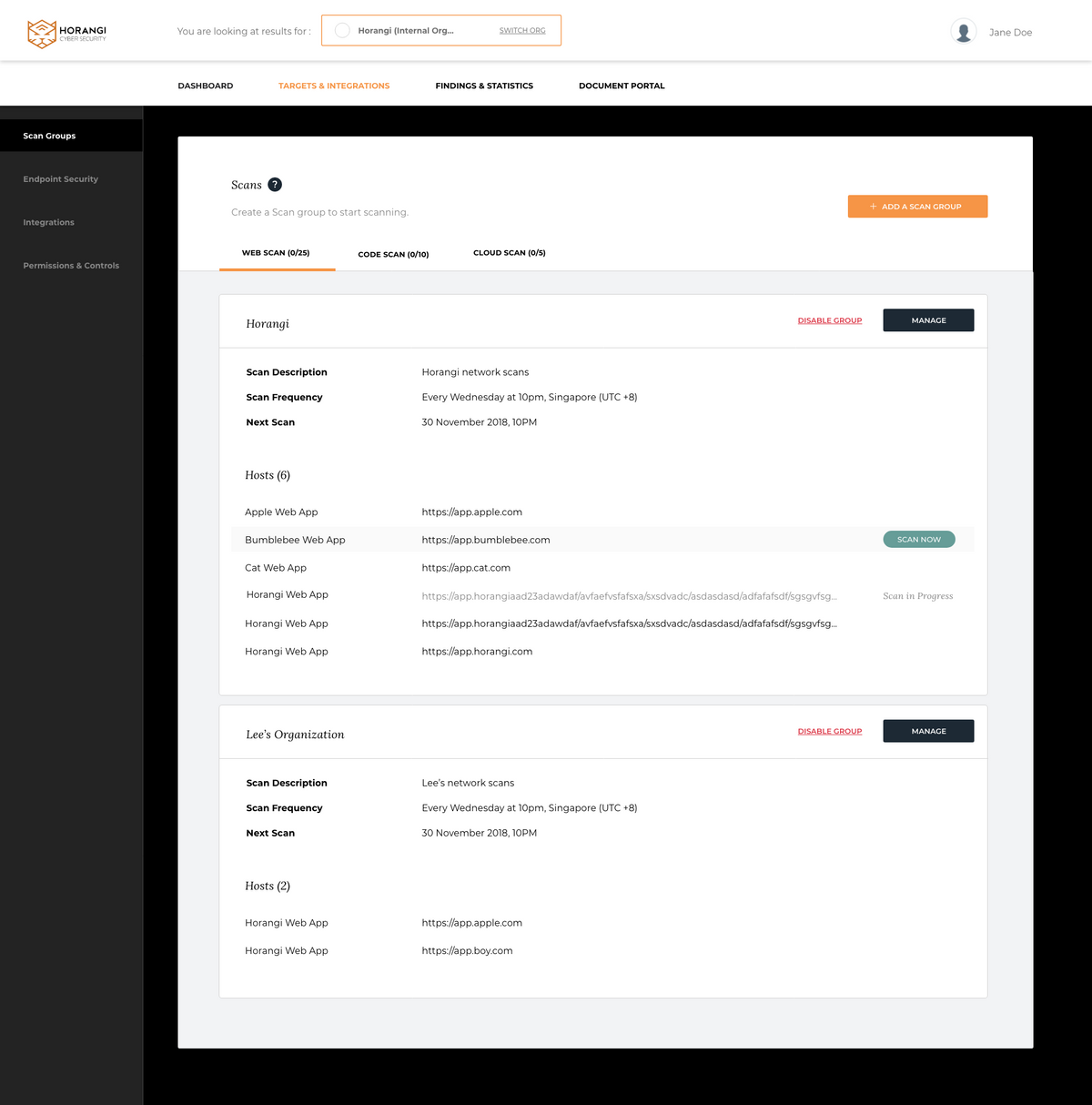Switch to the Code Scan tab
1092x1105 pixels.
click(x=393, y=254)
